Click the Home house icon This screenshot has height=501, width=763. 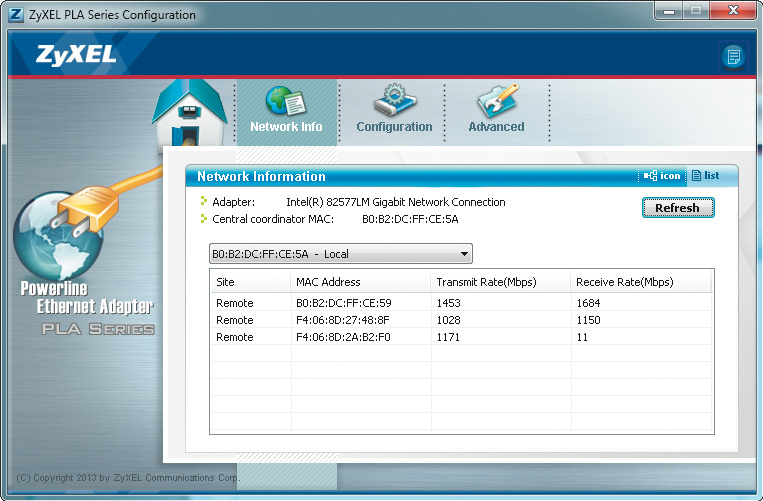tap(190, 115)
